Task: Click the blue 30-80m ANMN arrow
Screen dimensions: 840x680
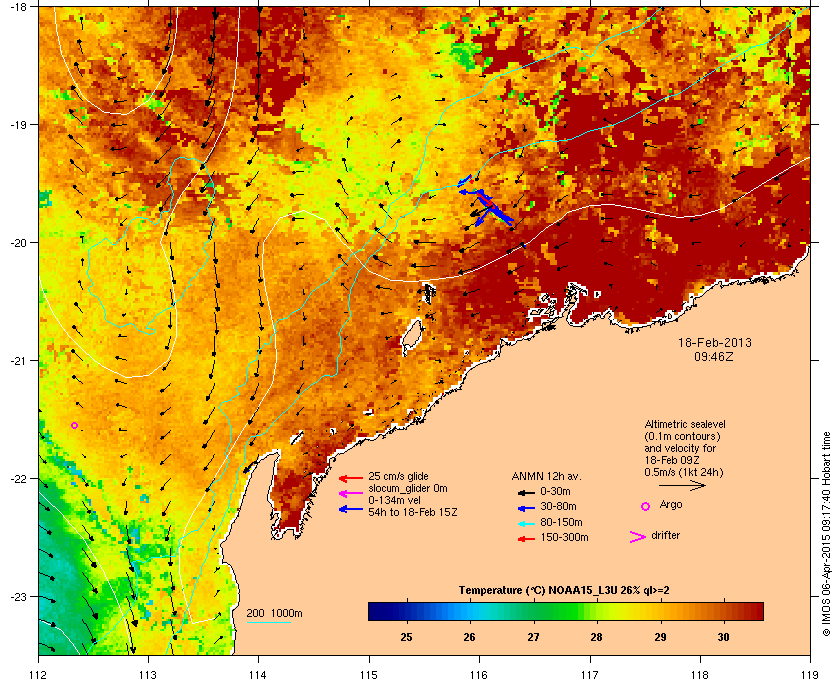Action: pos(526,508)
